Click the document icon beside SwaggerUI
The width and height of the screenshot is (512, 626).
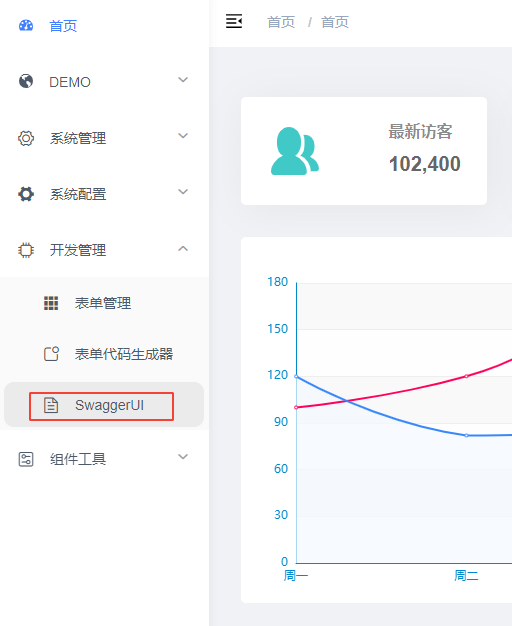[51, 405]
